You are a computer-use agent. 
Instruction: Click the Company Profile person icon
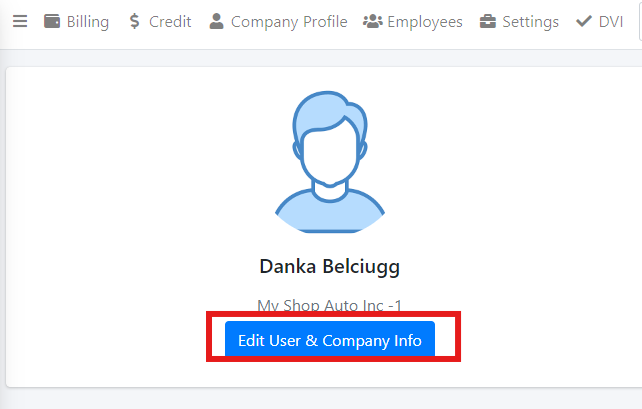[217, 21]
